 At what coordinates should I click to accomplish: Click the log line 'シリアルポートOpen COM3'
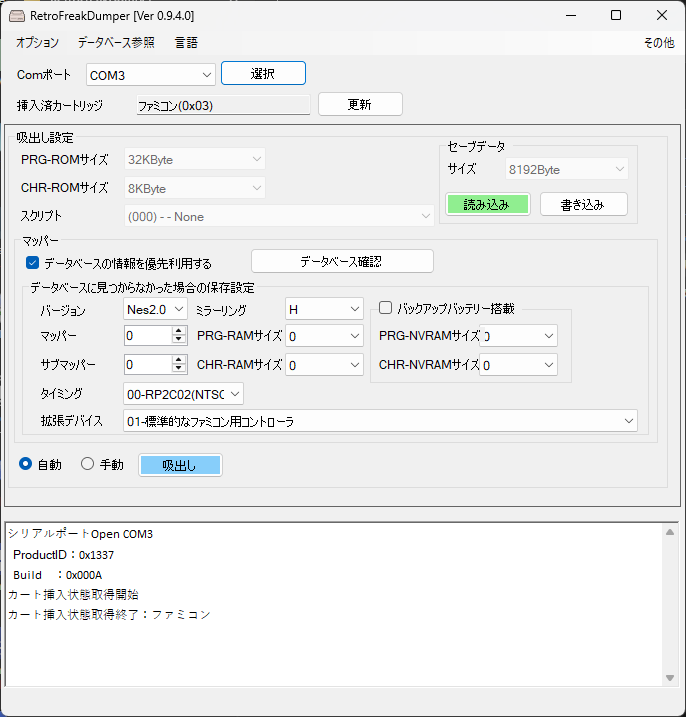coord(80,534)
